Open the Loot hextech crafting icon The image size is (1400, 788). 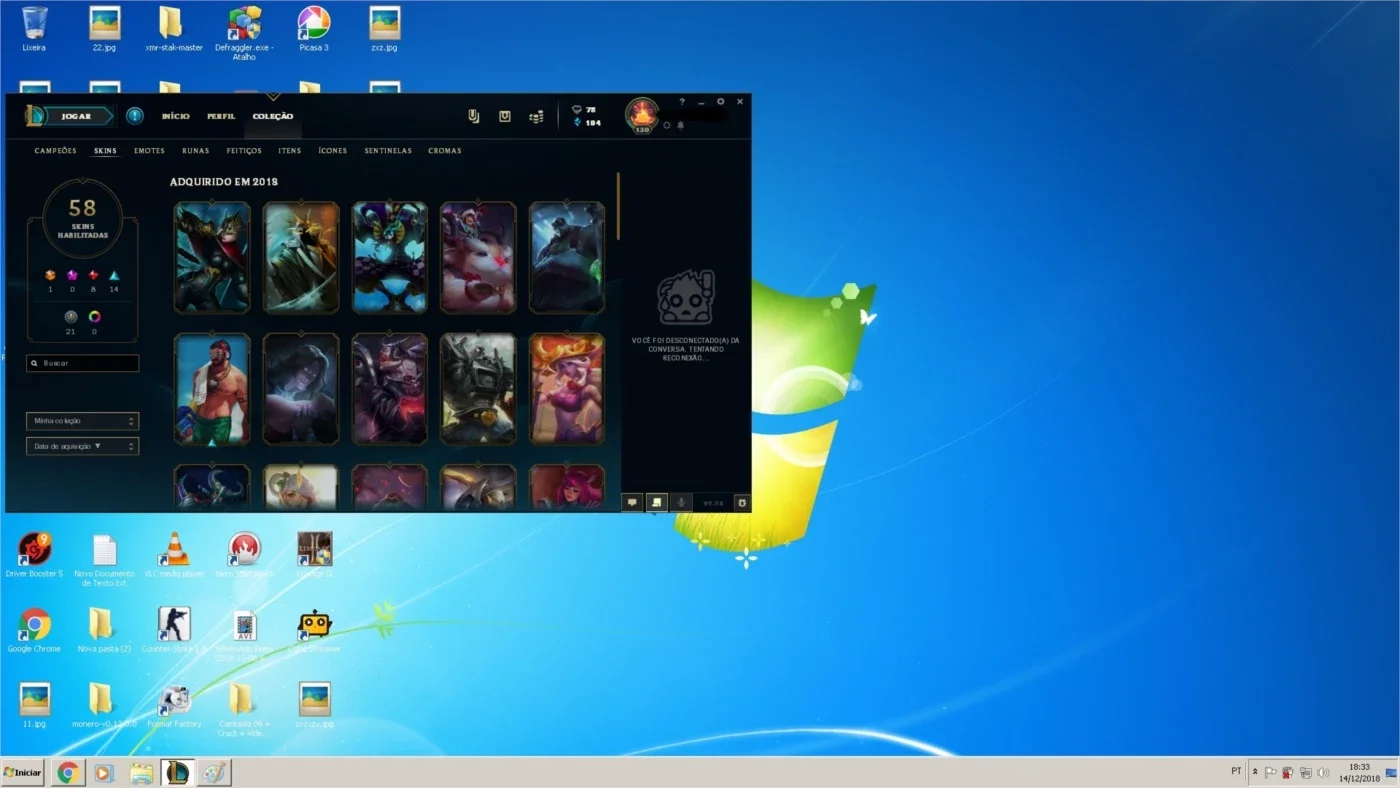[x=505, y=116]
